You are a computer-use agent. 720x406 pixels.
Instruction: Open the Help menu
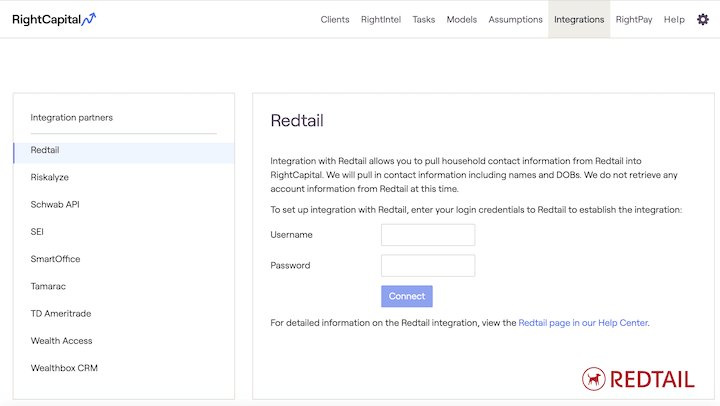pyautogui.click(x=674, y=19)
